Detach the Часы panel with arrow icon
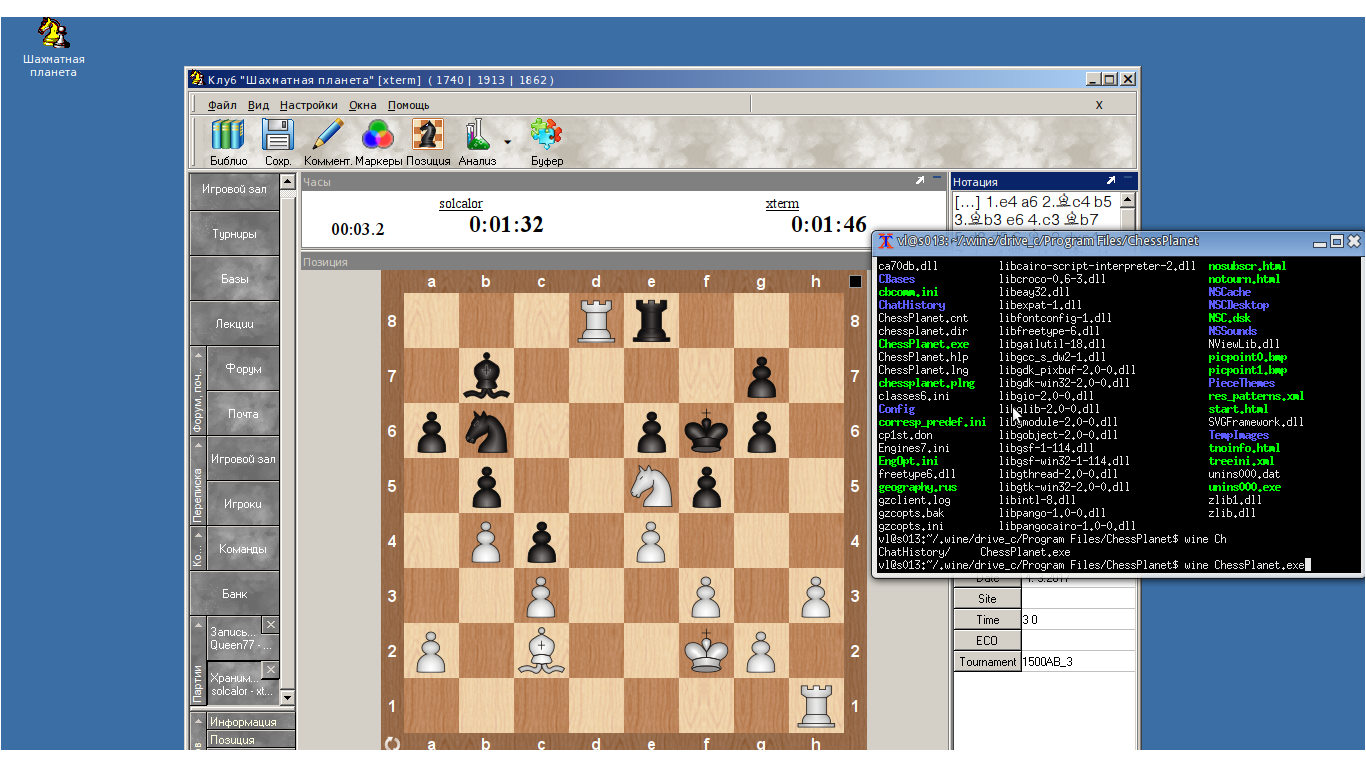The width and height of the screenshot is (1366, 768). point(920,181)
